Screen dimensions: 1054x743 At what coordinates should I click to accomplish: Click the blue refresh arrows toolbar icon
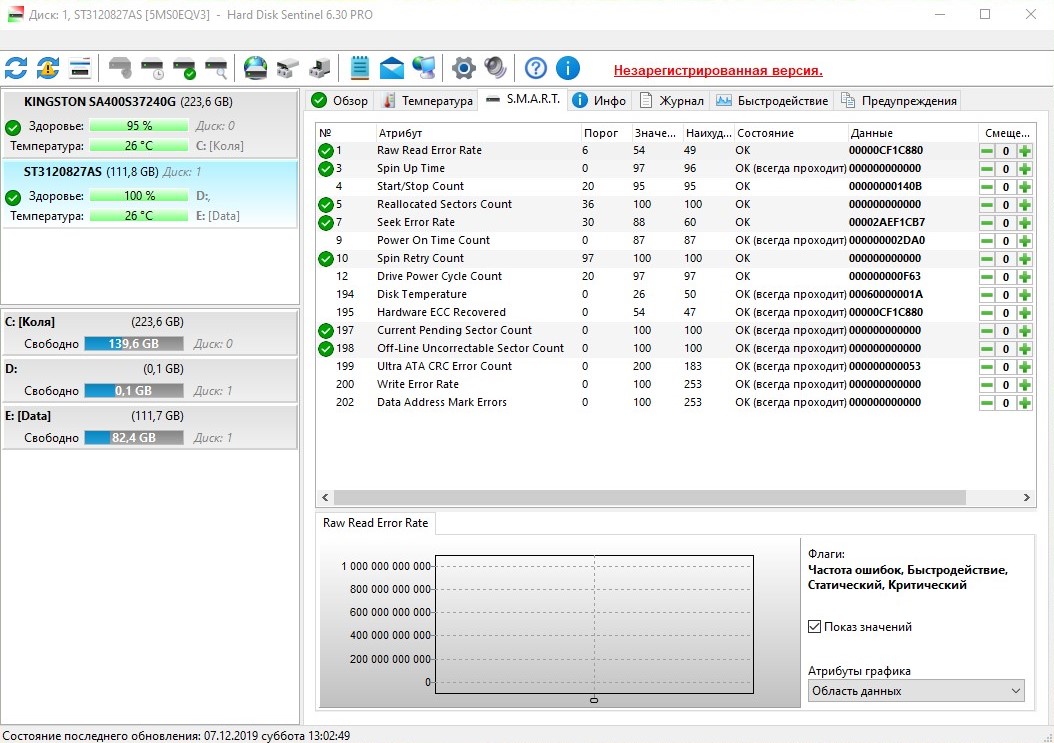(x=16, y=68)
